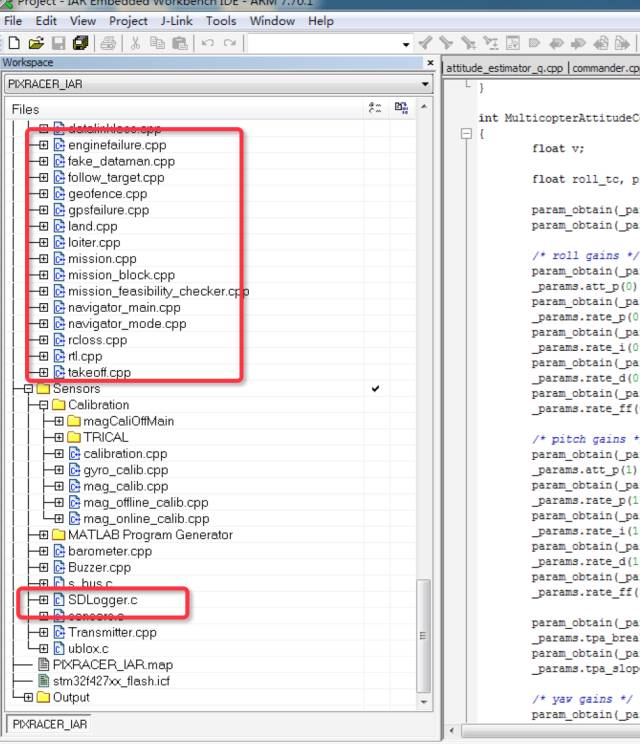
Task: Click the Copy toolbar icon
Action: pos(157,43)
